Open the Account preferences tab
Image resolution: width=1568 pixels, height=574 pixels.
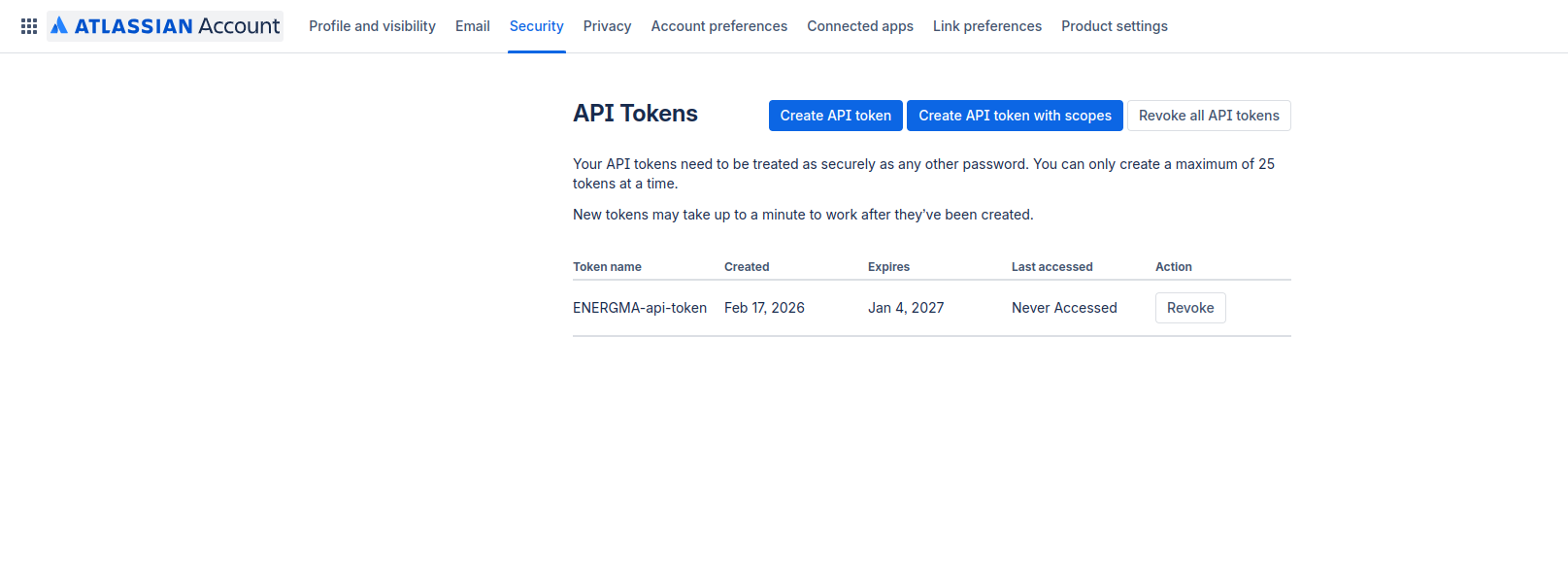pyautogui.click(x=718, y=26)
